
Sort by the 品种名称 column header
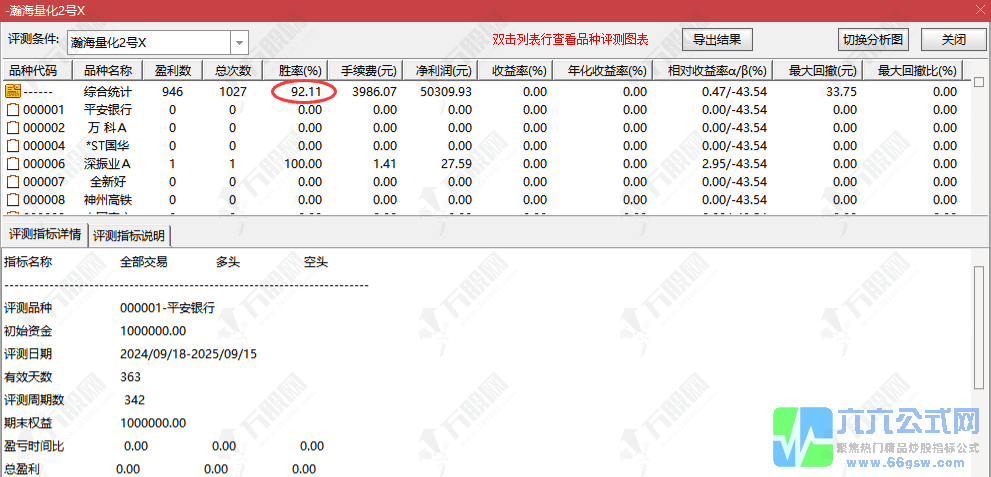108,69
